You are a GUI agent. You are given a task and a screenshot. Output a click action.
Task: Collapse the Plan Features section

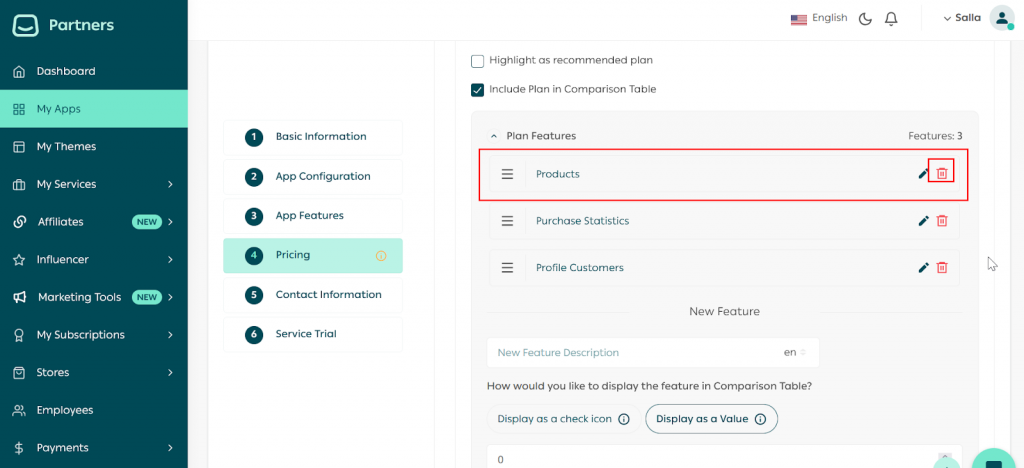493,136
